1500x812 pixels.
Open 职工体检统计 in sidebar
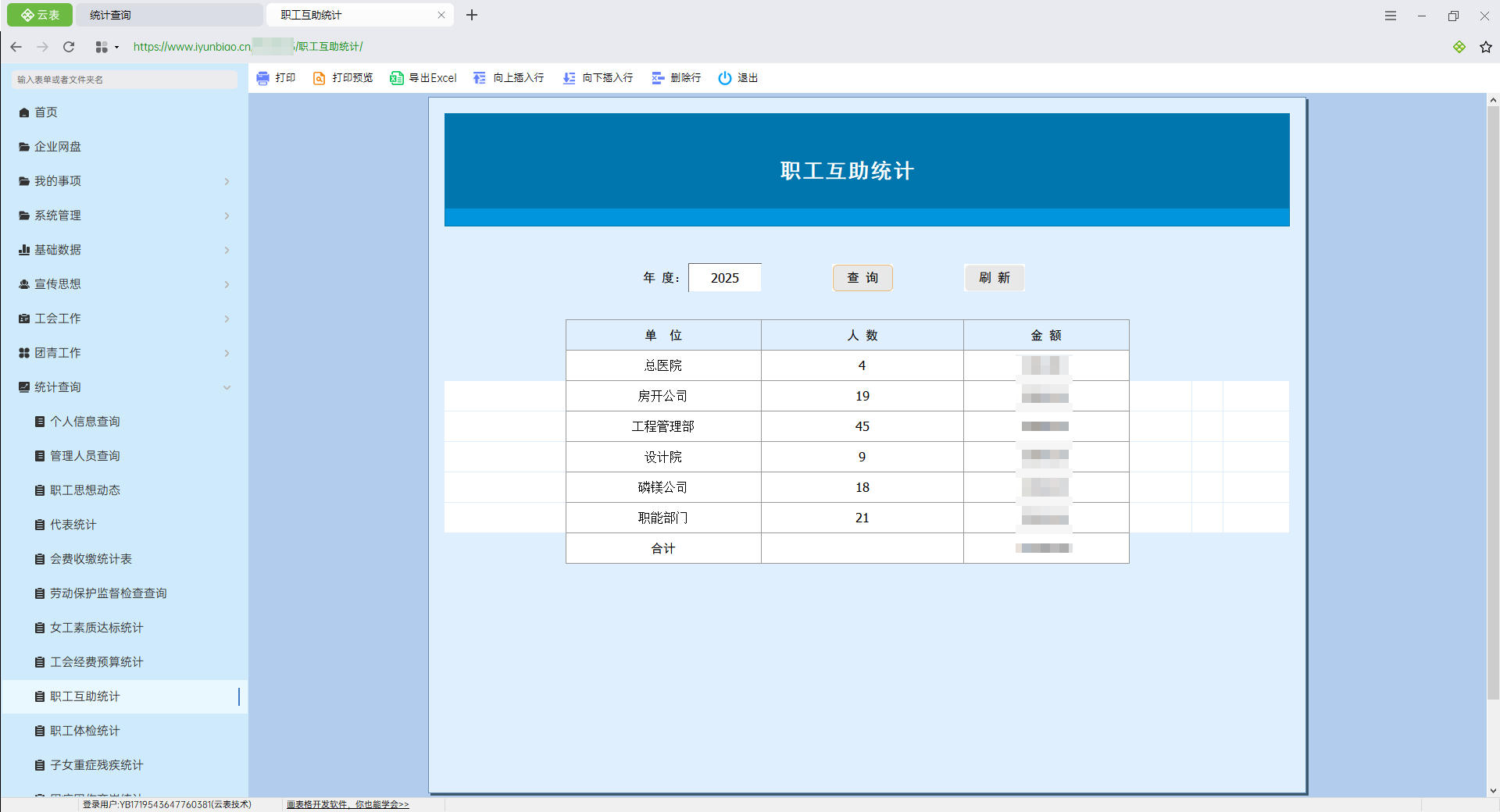[85, 731]
